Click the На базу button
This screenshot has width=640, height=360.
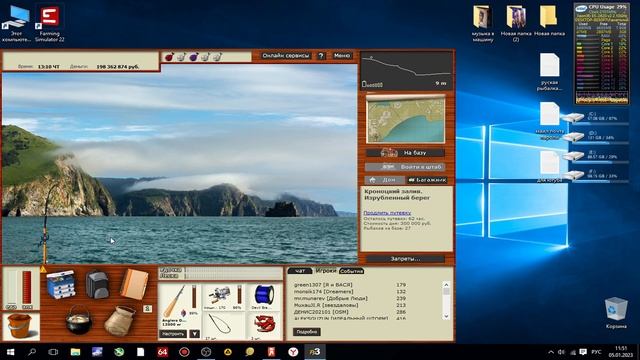click(405, 153)
